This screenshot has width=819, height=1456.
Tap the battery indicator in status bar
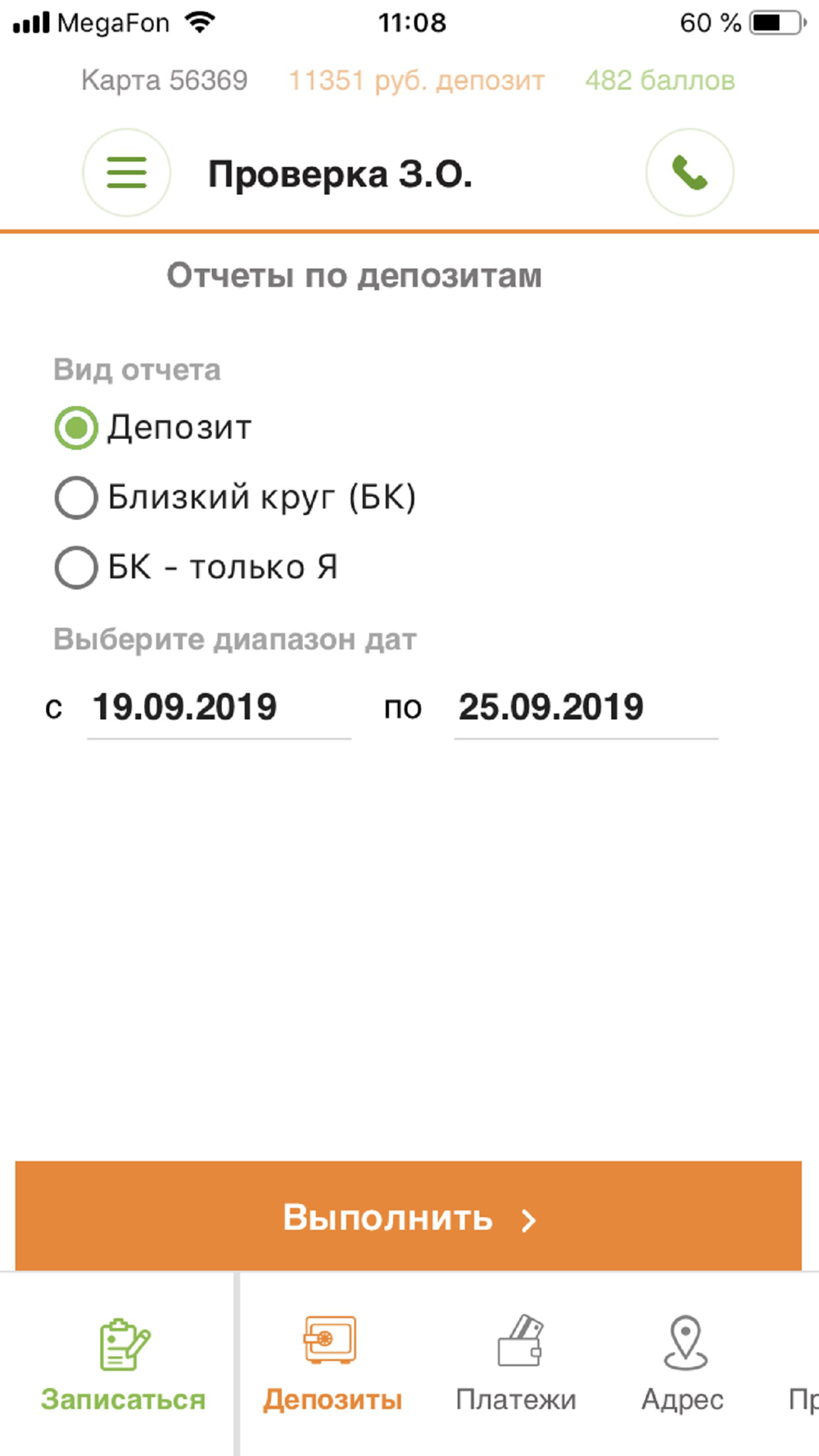tap(778, 22)
